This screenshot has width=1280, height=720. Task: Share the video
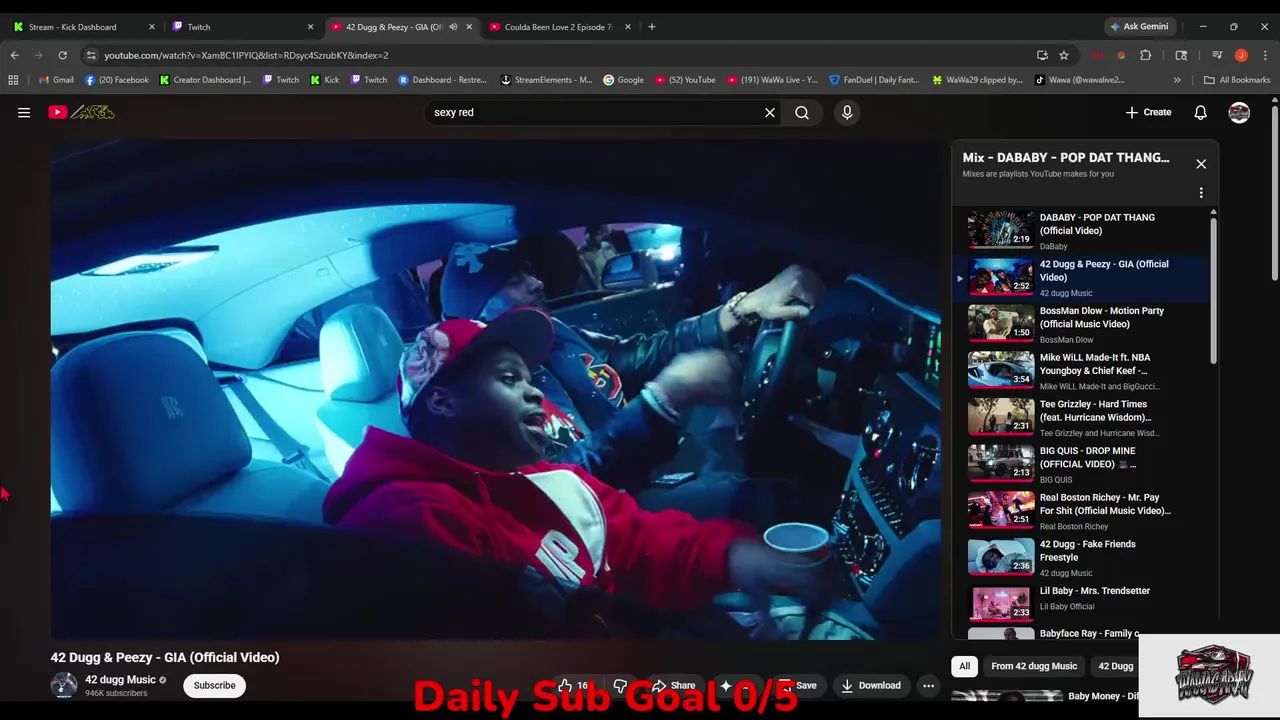(x=673, y=685)
